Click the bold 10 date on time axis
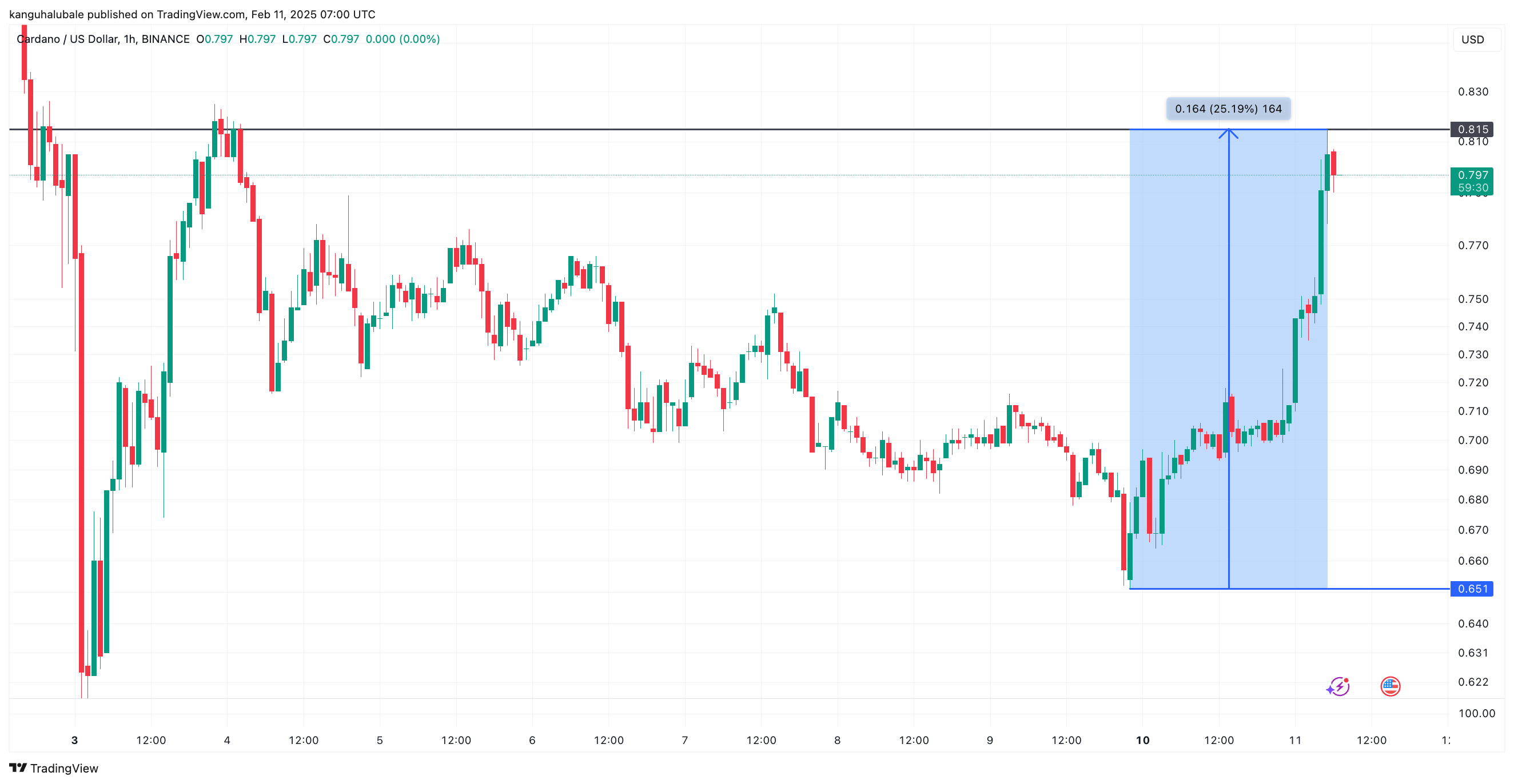Screen dimensions: 1514x784 click(x=1142, y=740)
